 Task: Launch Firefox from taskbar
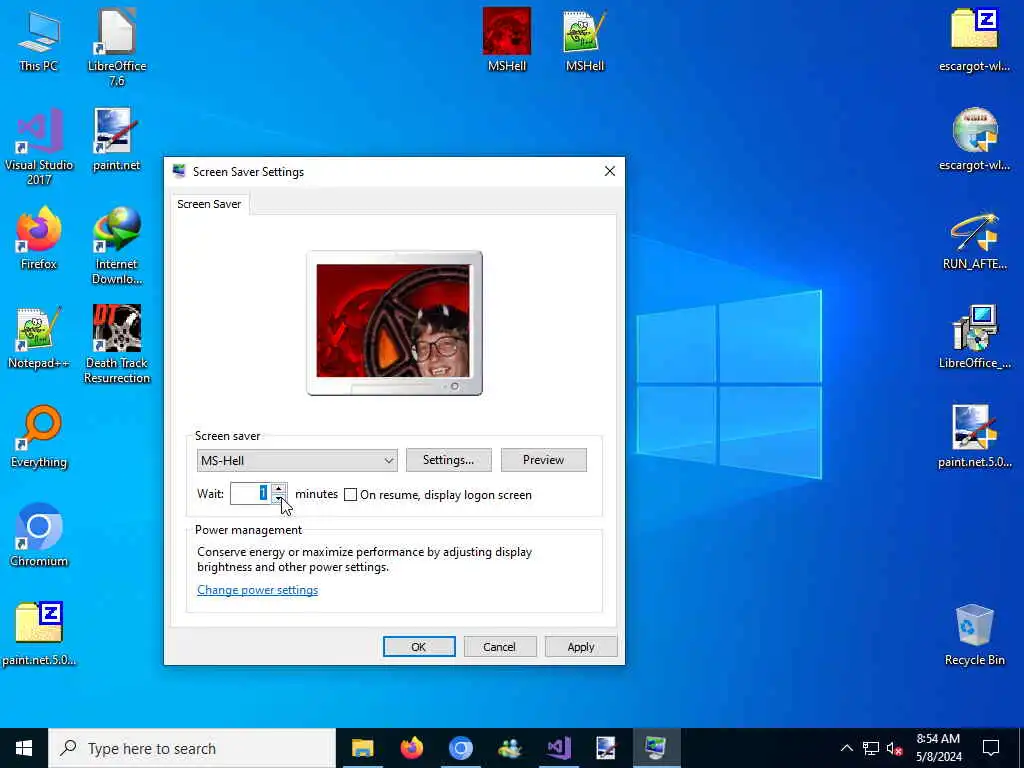point(411,748)
